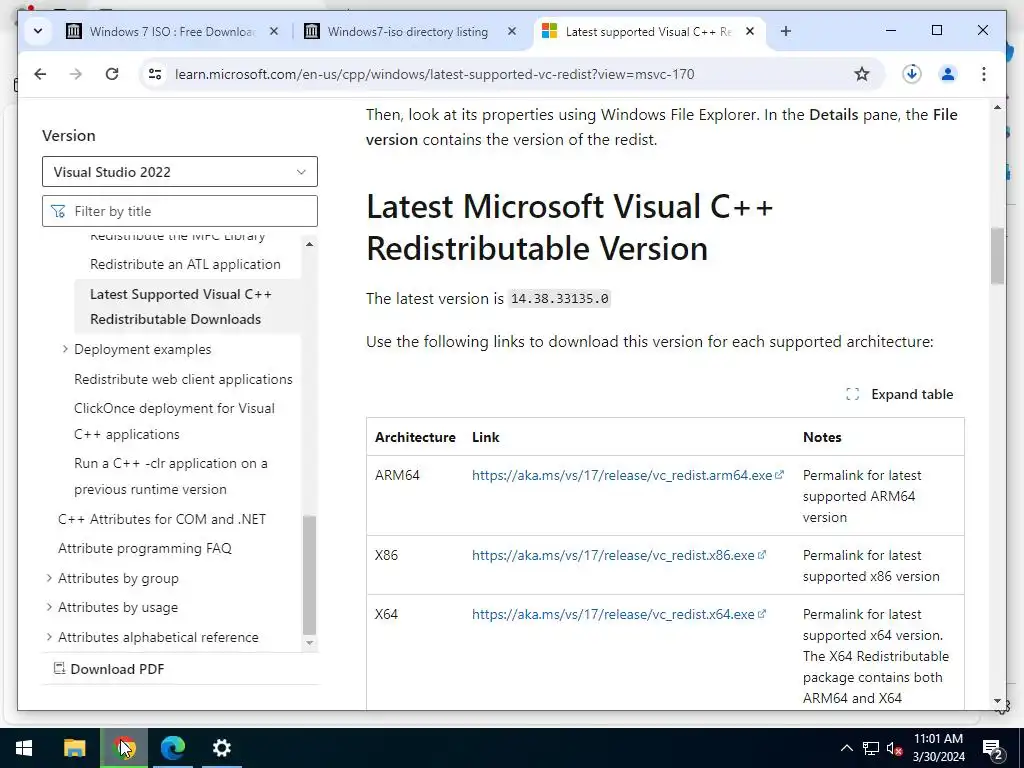Go back to the previous page

click(40, 74)
